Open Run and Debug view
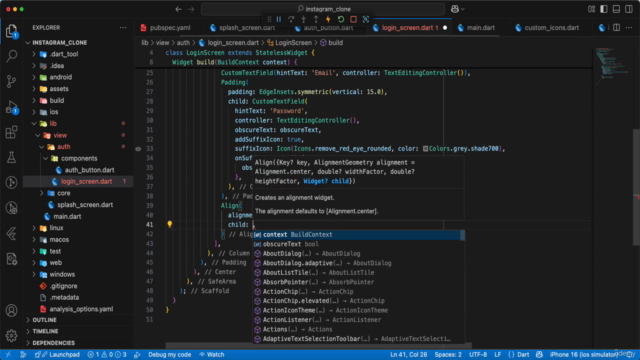640x360 pixels. pos(11,107)
